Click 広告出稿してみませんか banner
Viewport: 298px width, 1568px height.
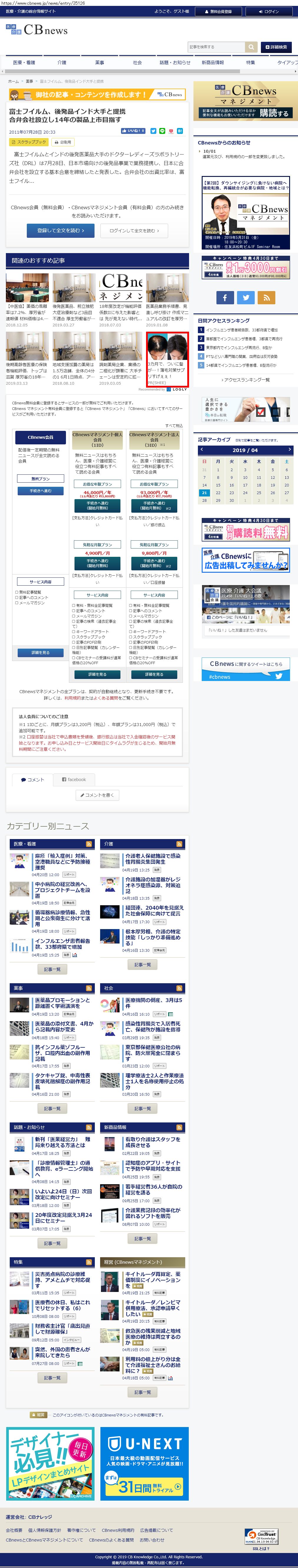coord(246,560)
